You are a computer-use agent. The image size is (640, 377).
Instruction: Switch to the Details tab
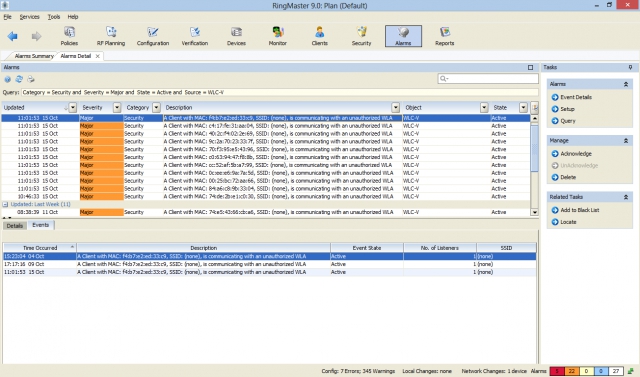(15, 226)
